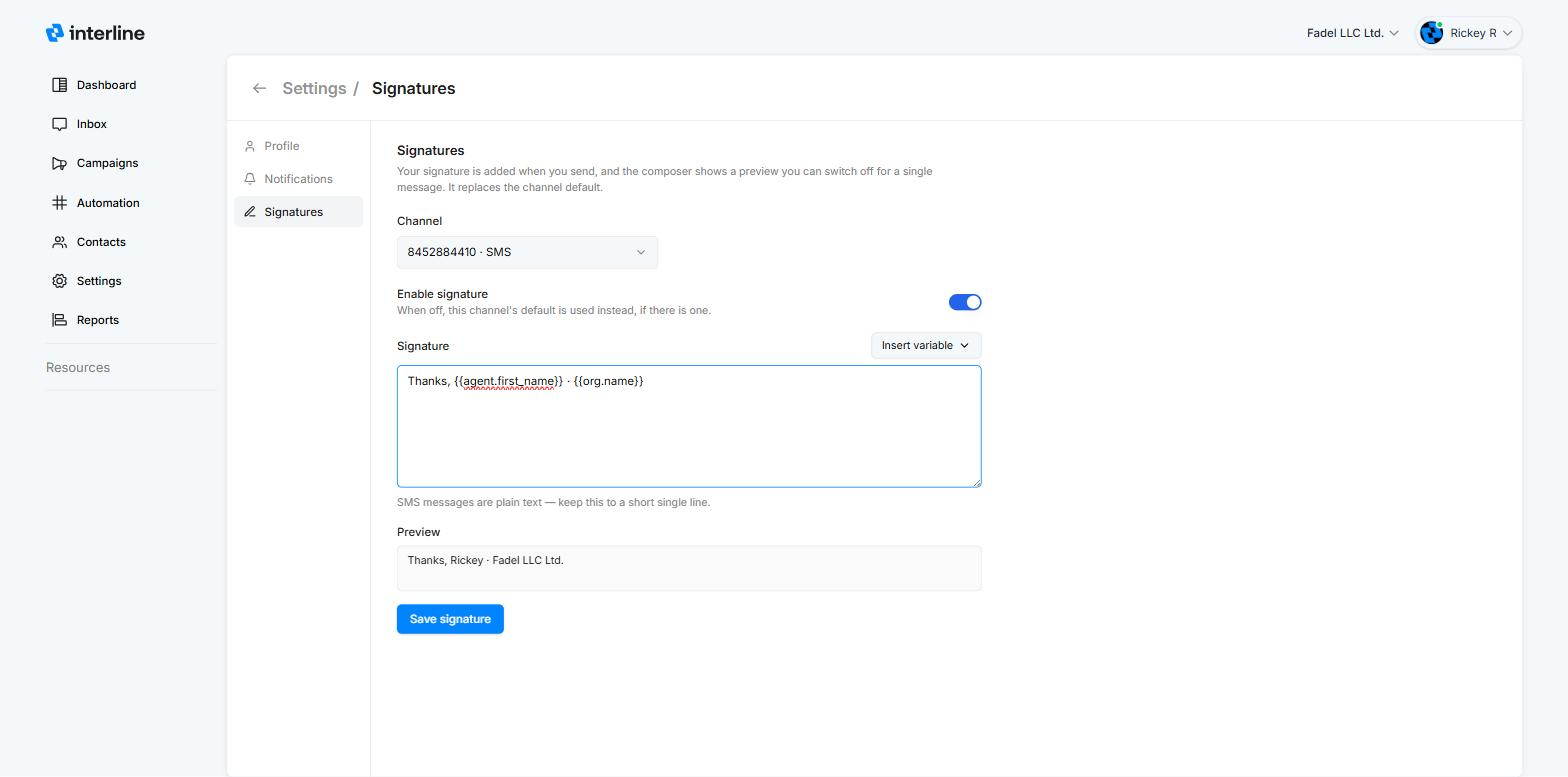The image size is (1568, 777).
Task: Click the Enable signature label
Action: pyautogui.click(x=442, y=294)
